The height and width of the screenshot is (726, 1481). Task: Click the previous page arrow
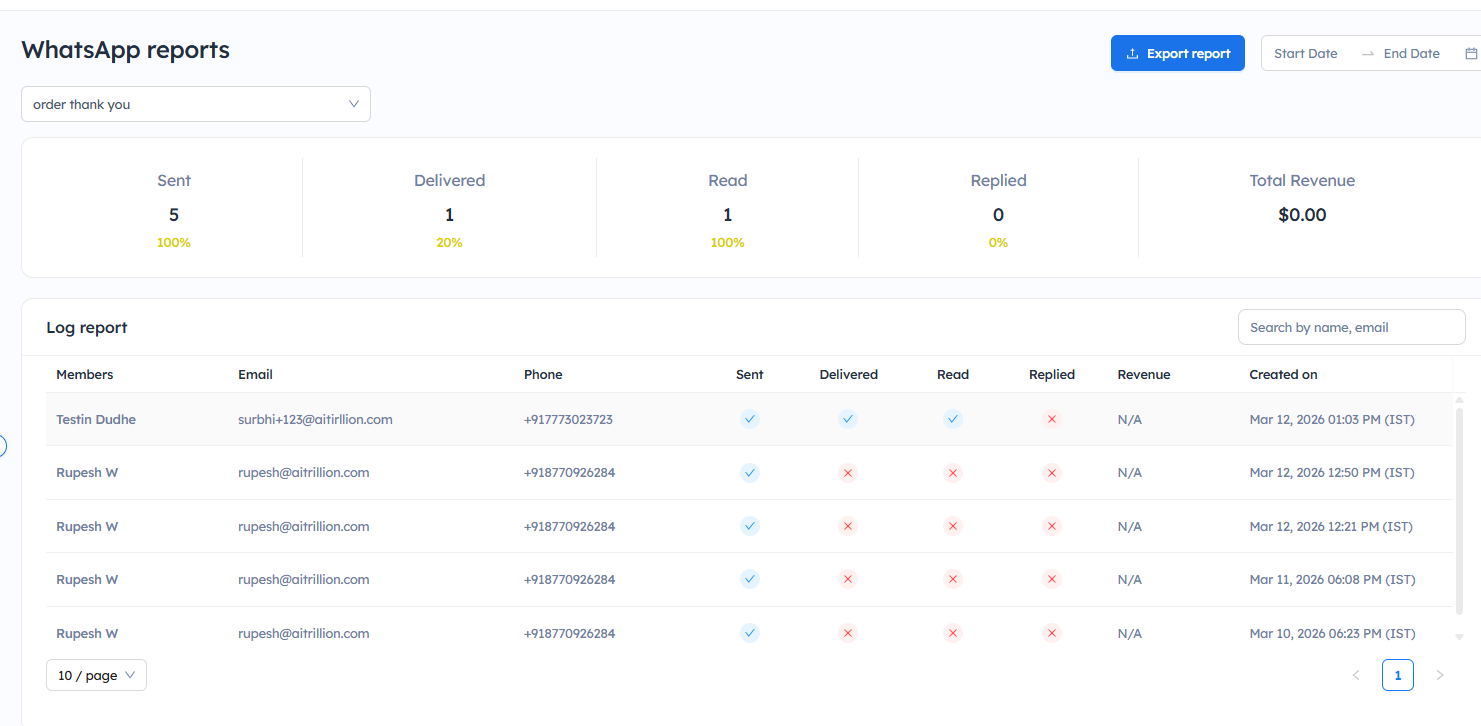pos(1356,676)
